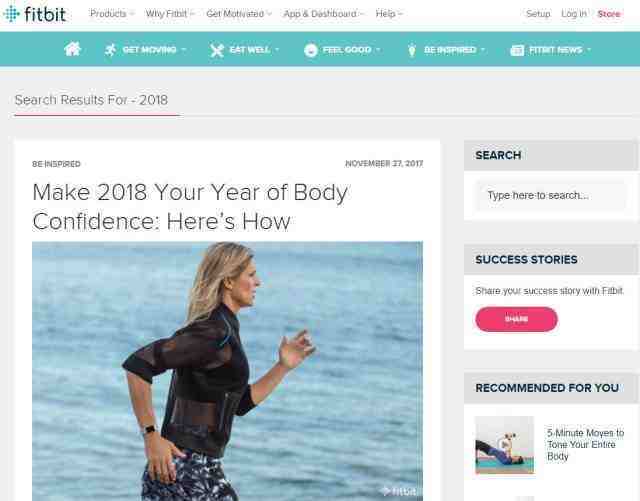Image resolution: width=640 pixels, height=501 pixels.
Task: Open the Be Inspired category label above the article
Action: (x=56, y=164)
